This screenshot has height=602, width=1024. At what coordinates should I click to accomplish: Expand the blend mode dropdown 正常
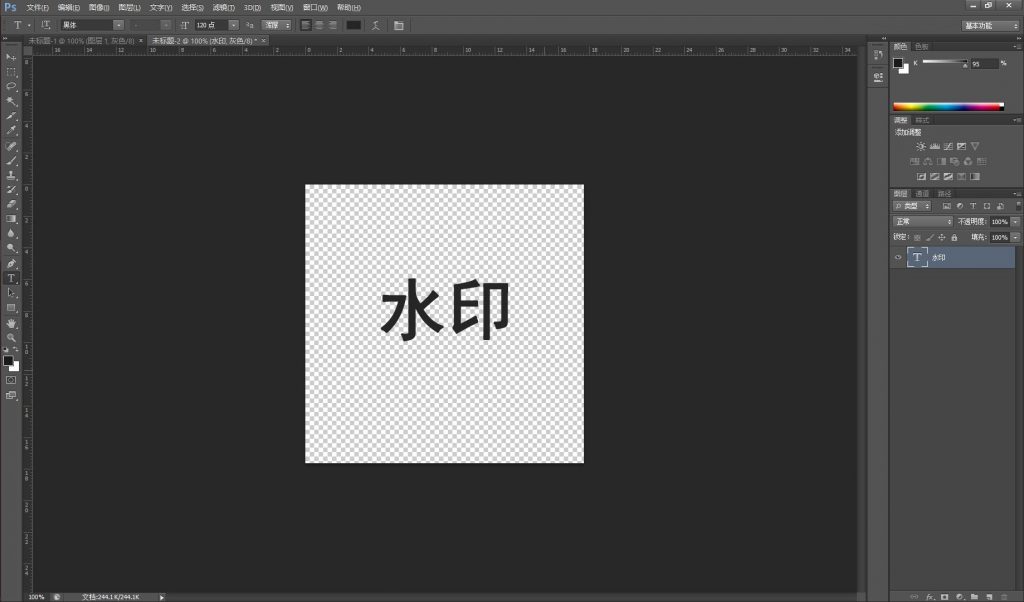(923, 222)
